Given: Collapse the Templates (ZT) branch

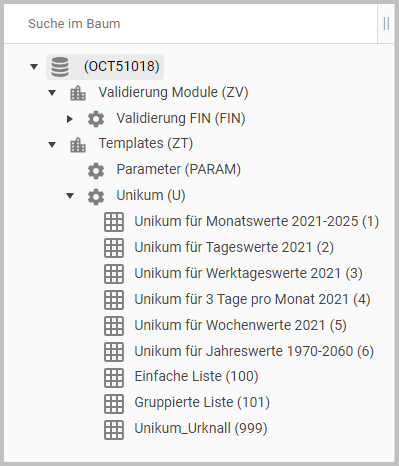Looking at the screenshot, I should 52,145.
